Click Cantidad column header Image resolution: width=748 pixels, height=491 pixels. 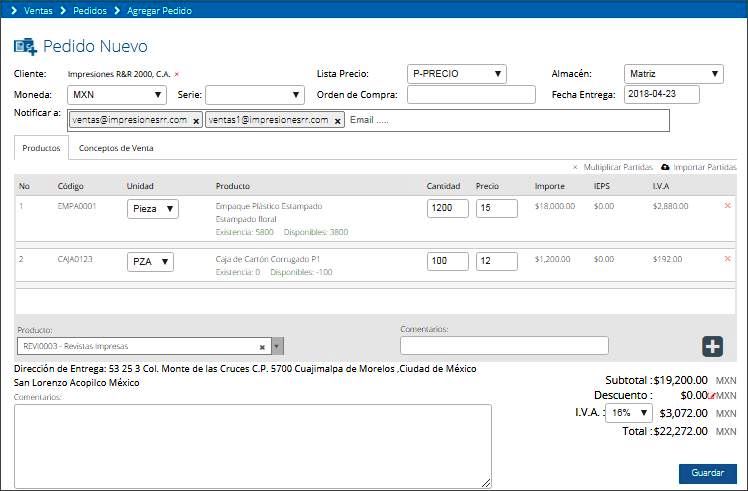pyautogui.click(x=443, y=186)
